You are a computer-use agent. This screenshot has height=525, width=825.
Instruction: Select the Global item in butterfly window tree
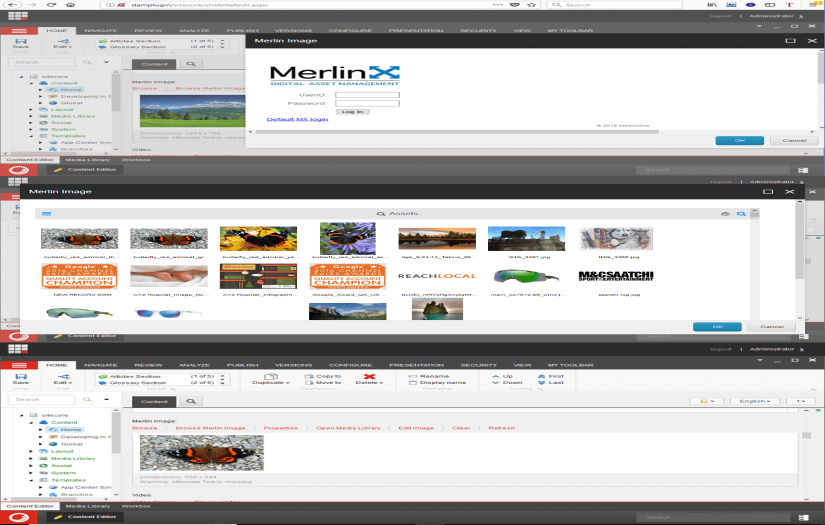coord(72,444)
